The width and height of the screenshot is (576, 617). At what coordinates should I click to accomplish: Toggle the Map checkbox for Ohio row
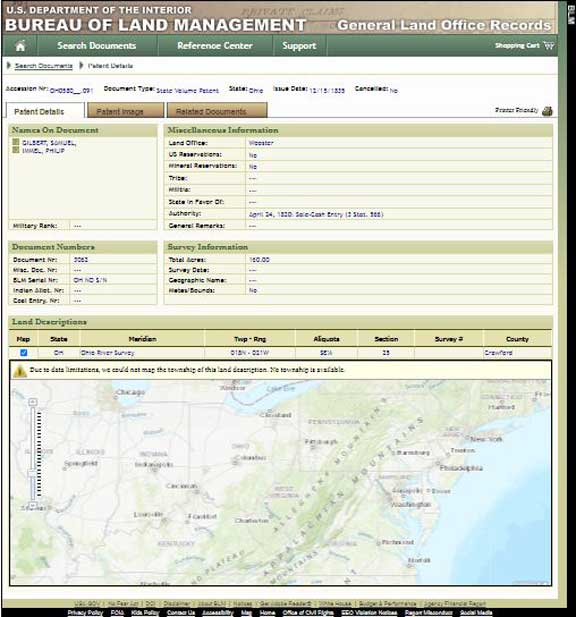coord(24,353)
